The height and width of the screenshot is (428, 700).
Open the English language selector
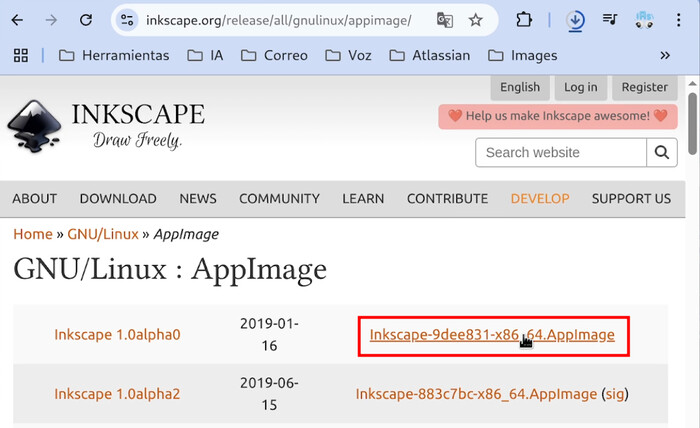(520, 87)
